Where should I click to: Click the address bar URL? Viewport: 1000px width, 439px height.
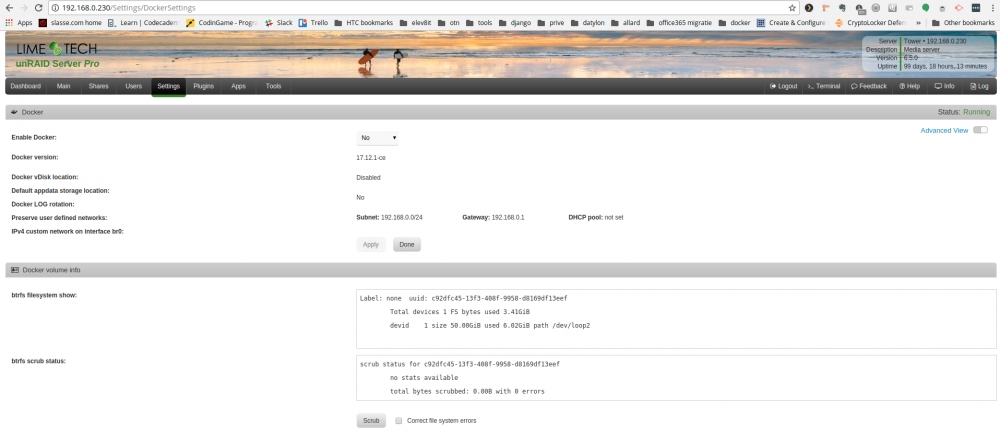(129, 8)
